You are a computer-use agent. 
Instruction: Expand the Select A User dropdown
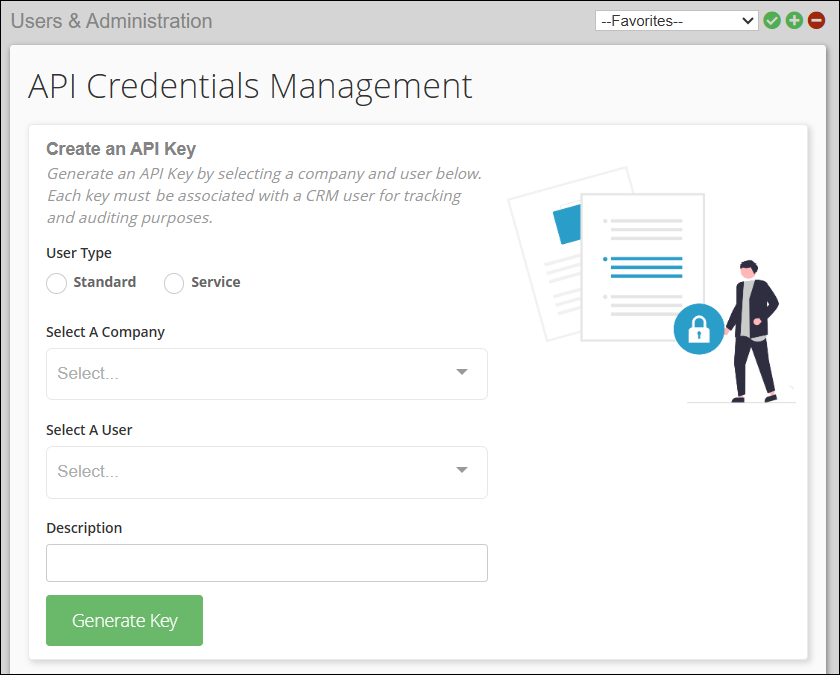pyautogui.click(x=266, y=472)
